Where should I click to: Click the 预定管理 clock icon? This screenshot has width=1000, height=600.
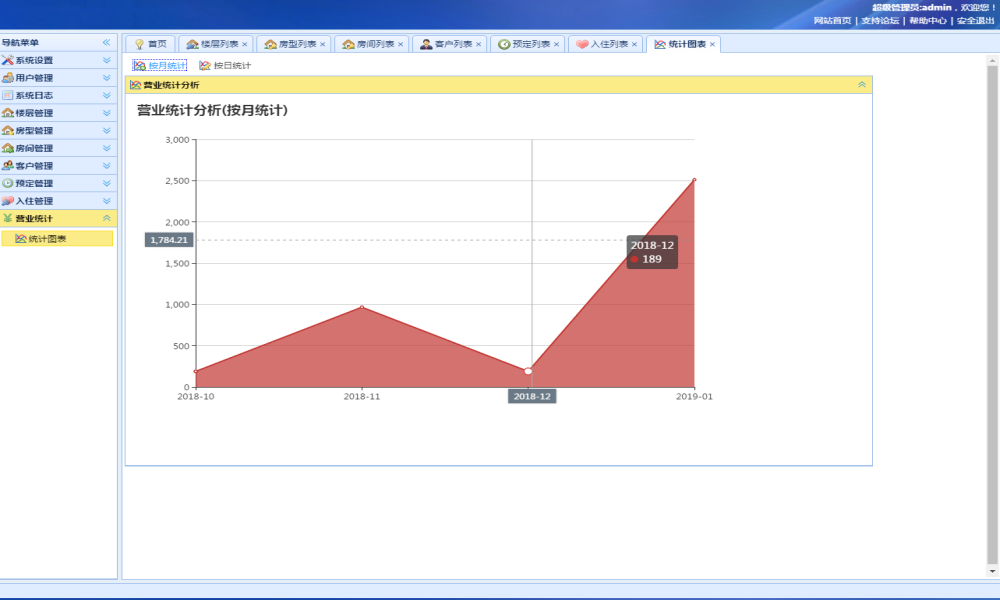[8, 183]
